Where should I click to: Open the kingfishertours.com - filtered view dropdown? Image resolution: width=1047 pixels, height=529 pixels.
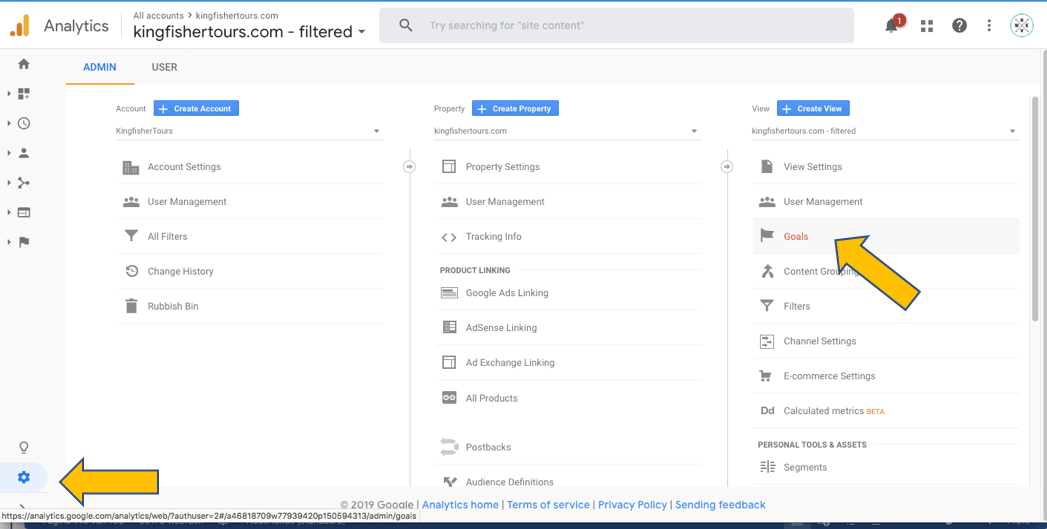click(885, 131)
